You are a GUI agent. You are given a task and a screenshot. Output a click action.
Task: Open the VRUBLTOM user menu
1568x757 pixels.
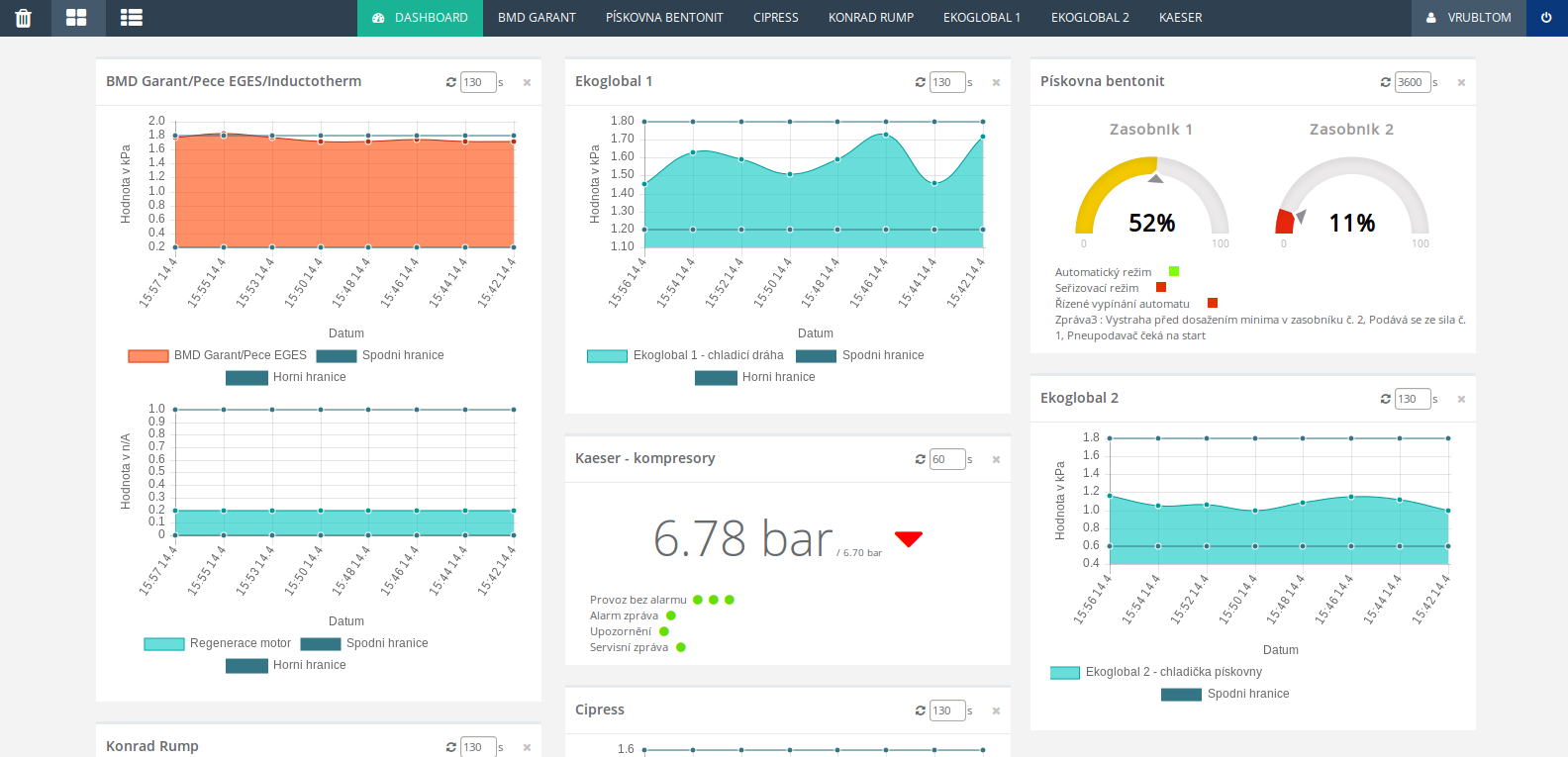click(1469, 18)
